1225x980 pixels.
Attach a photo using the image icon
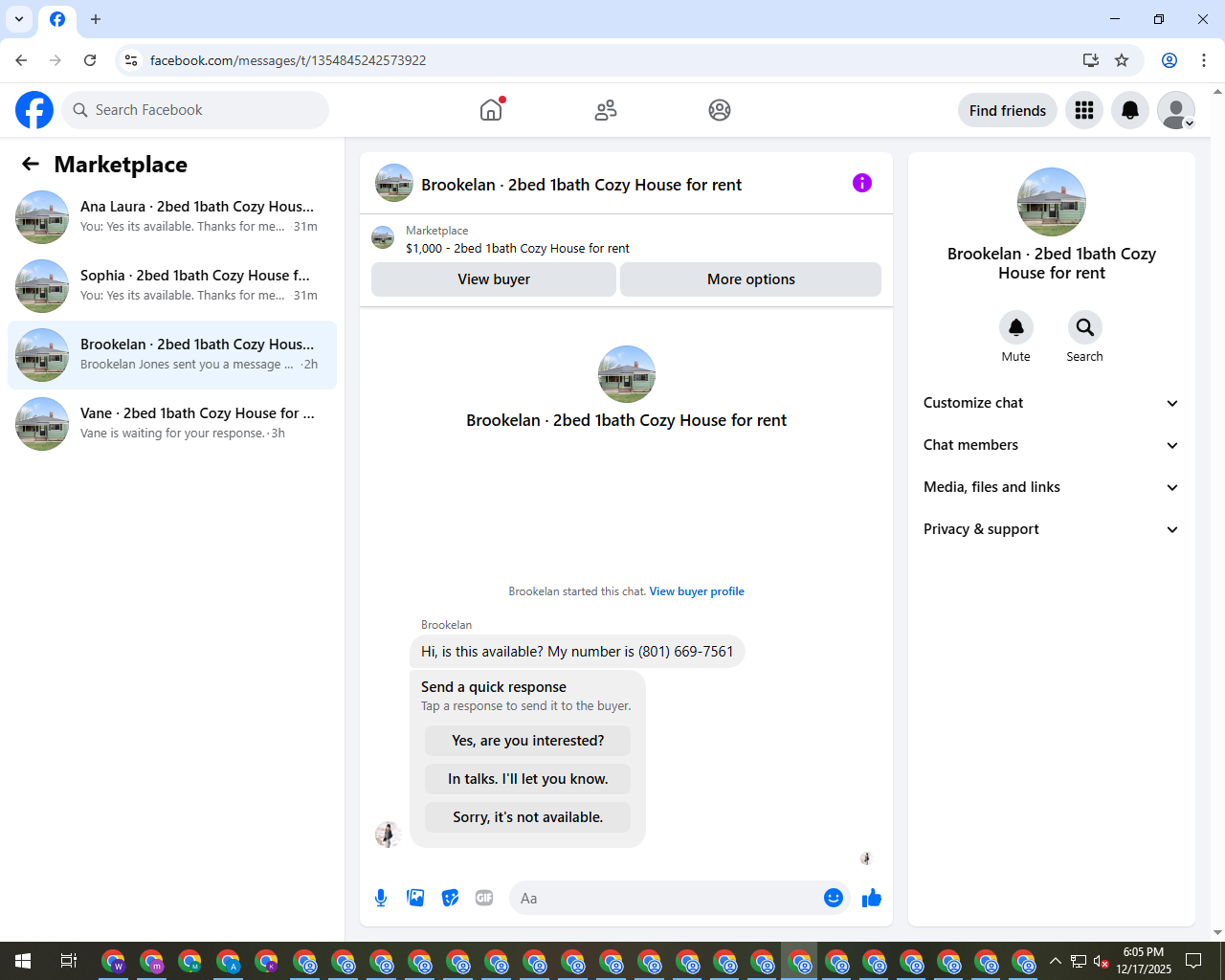tap(415, 898)
